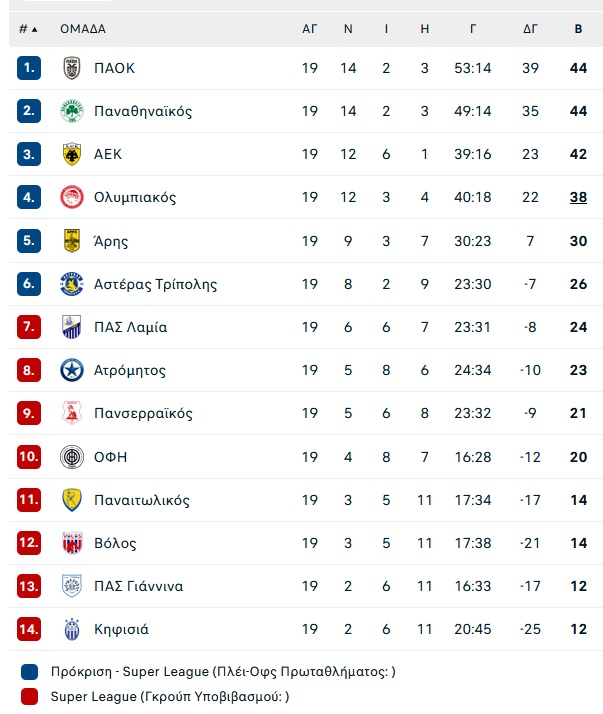603x714 pixels.
Task: Open the Πανσερραϊκός team name link
Action: click(143, 413)
